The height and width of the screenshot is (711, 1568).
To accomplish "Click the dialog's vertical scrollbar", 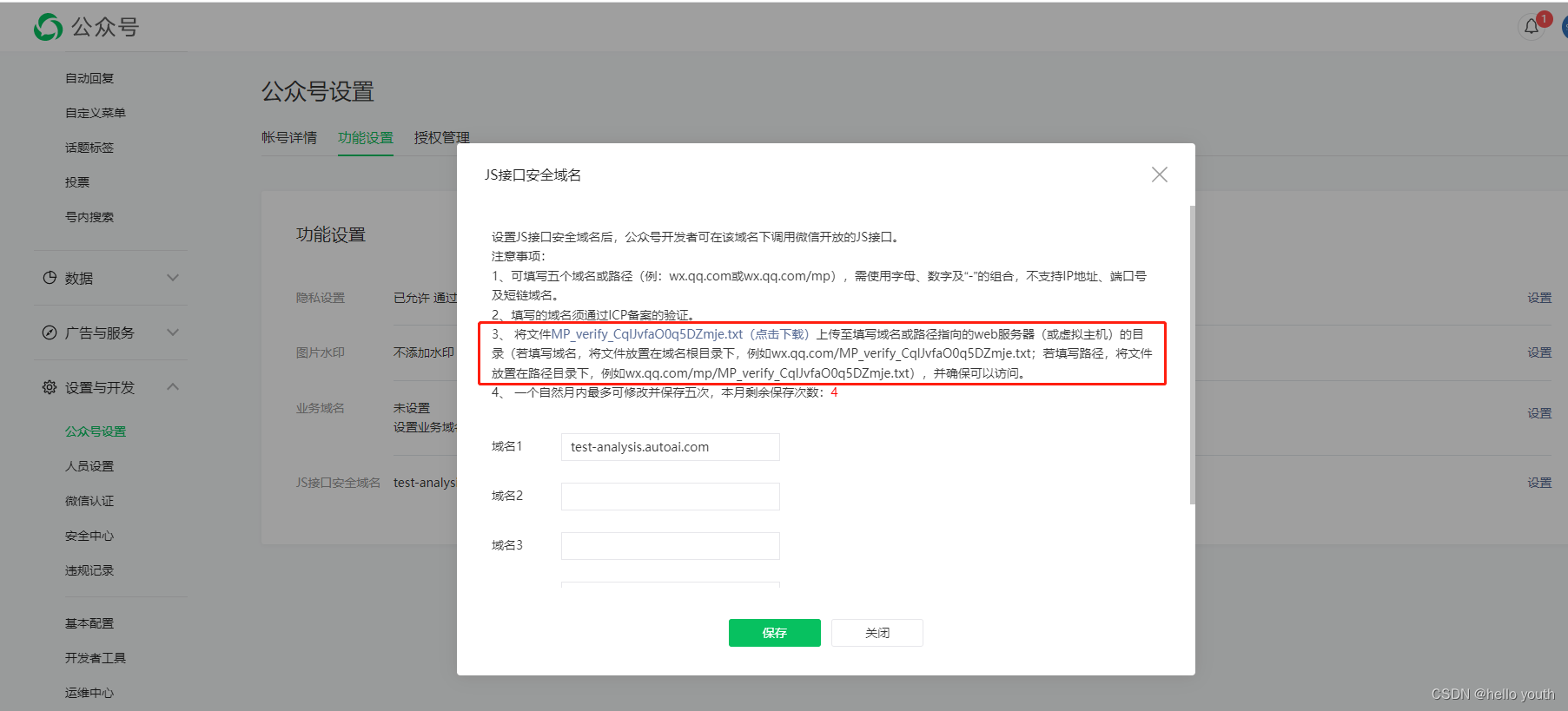I will [x=1192, y=354].
